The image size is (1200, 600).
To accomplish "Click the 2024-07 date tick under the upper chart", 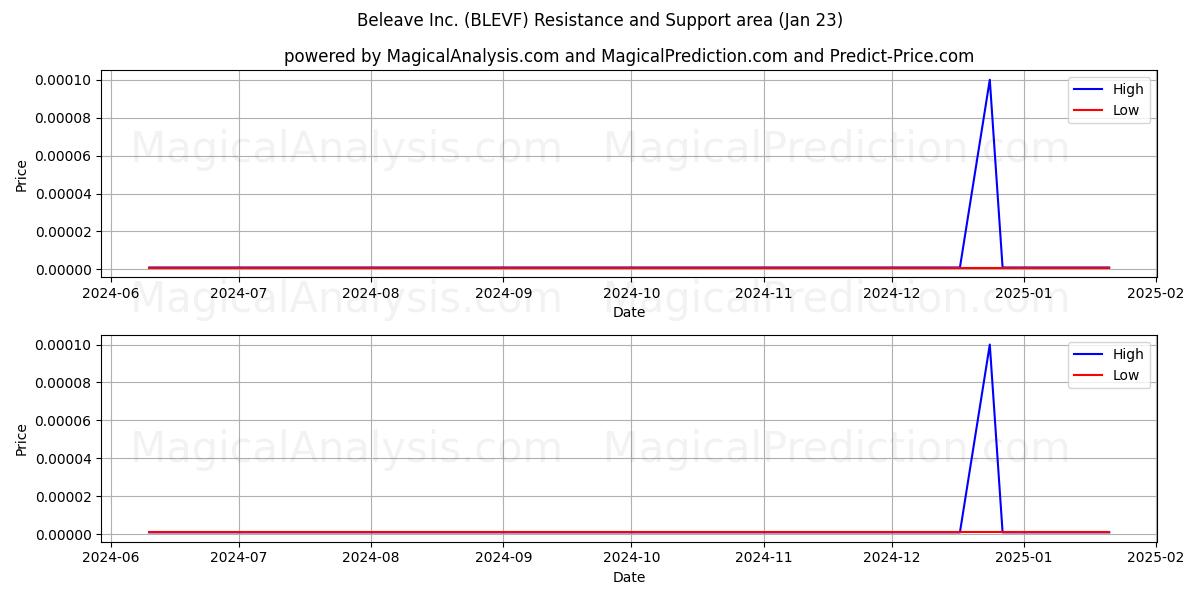I will [x=239, y=294].
